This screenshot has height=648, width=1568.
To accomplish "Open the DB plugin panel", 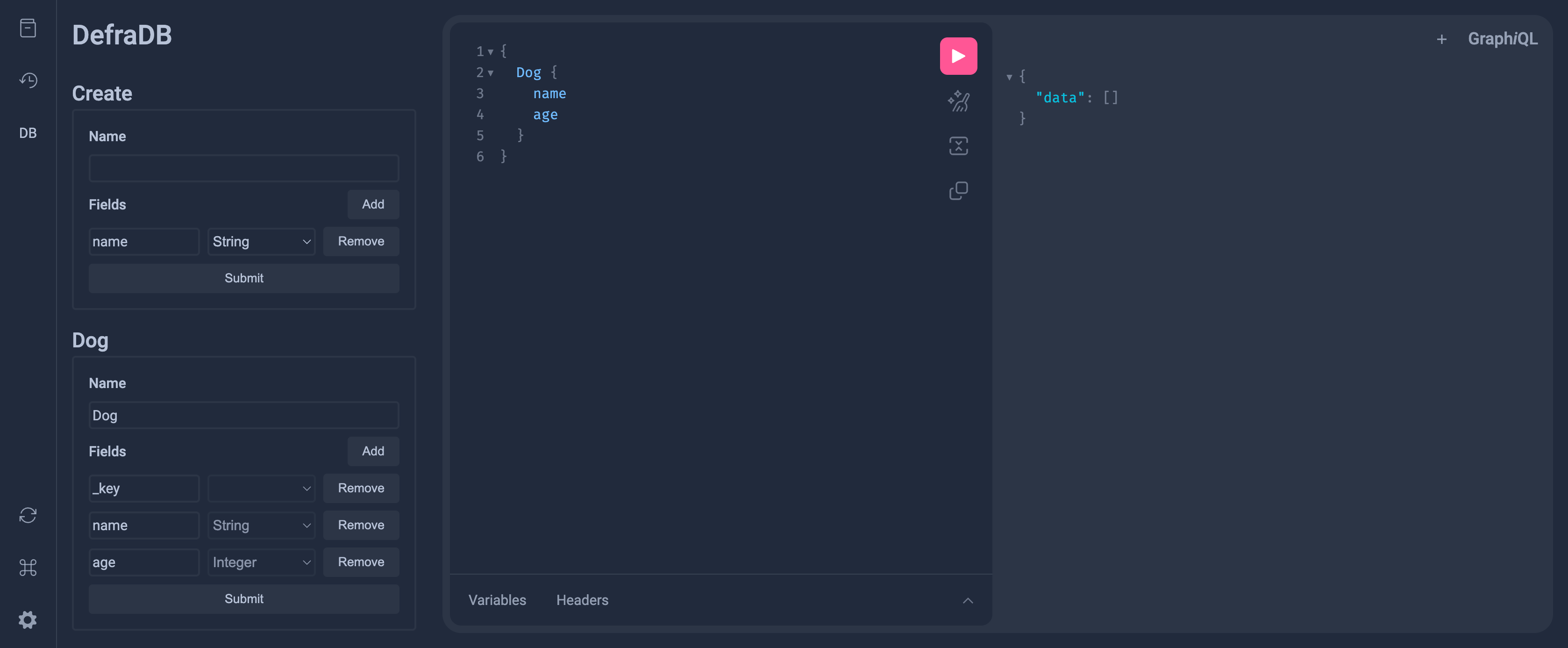I will point(28,133).
